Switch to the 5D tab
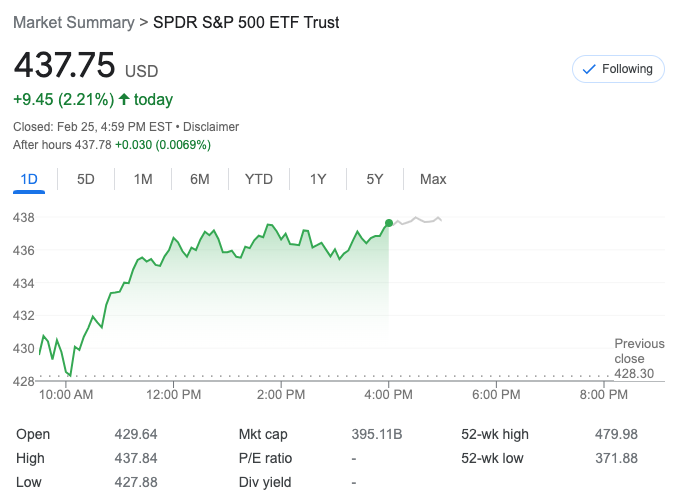 click(x=86, y=179)
